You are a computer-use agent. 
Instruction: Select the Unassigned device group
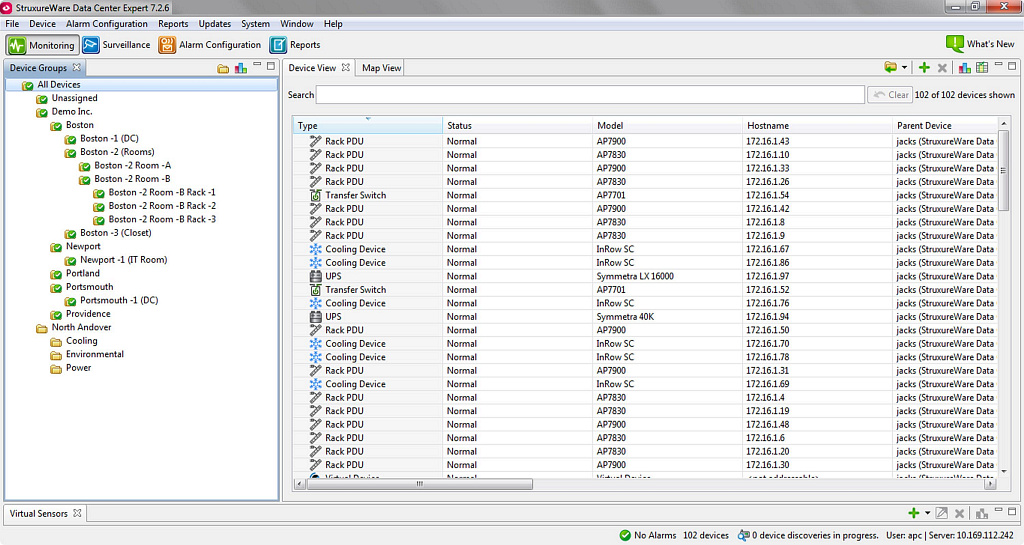(74, 98)
